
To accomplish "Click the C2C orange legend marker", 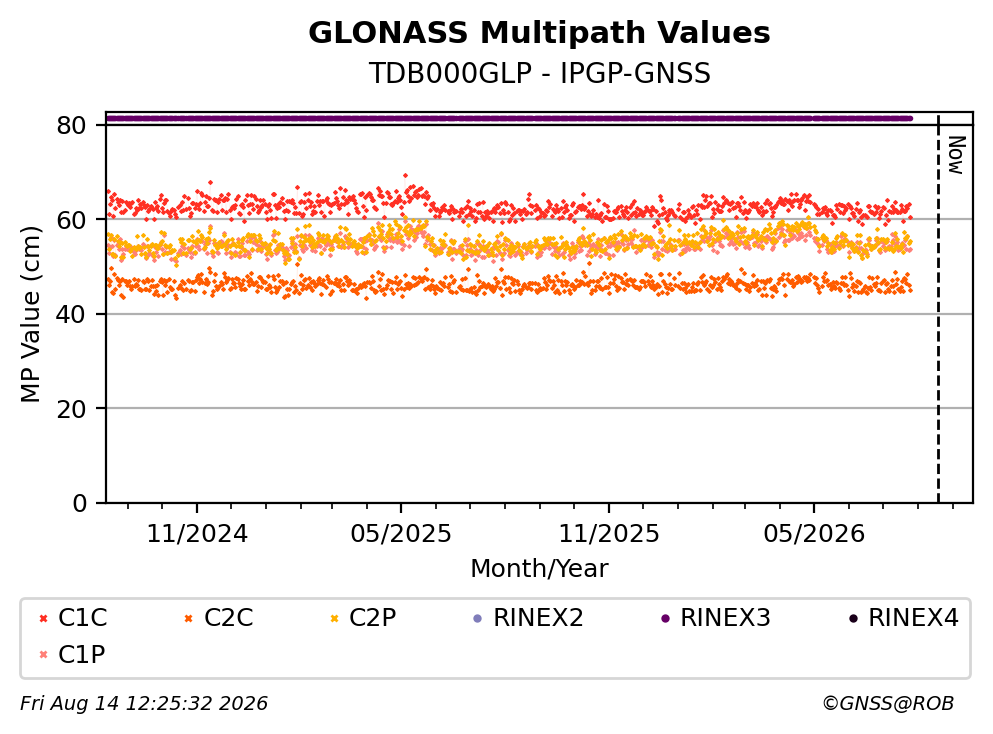I will [188, 618].
